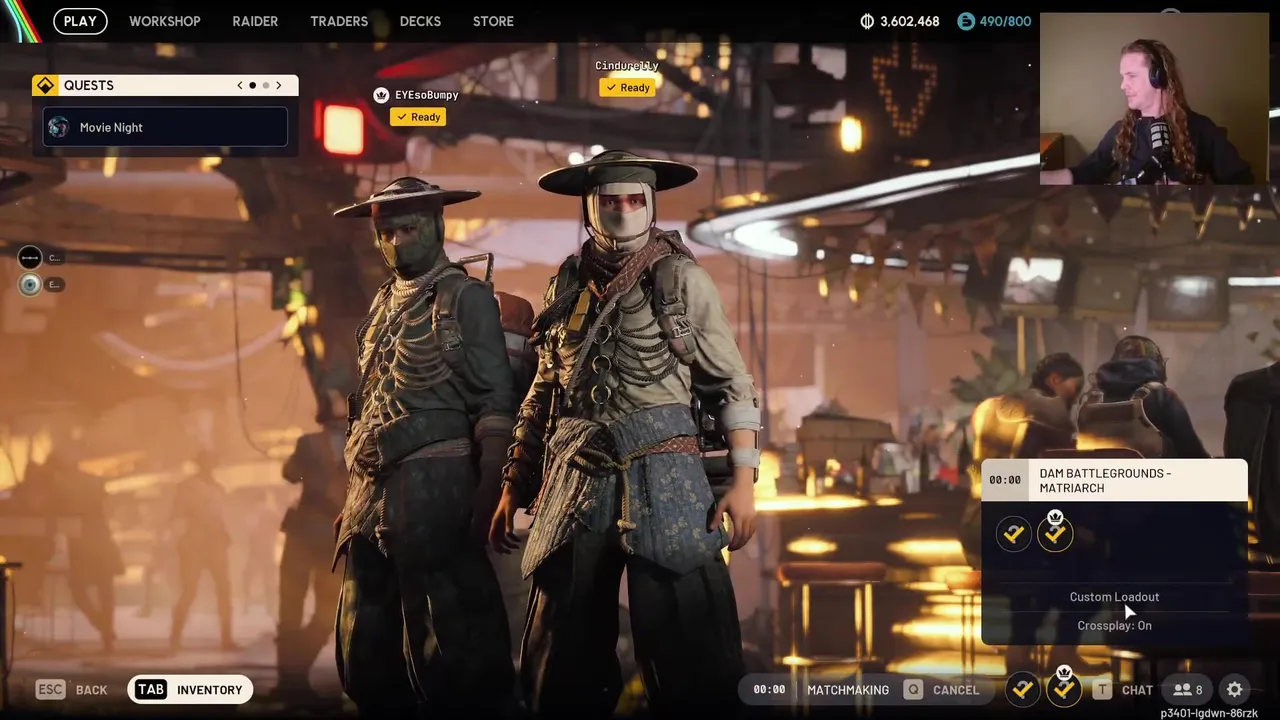Toggle the Crossplay: On setting
1280x720 pixels.
(1114, 626)
